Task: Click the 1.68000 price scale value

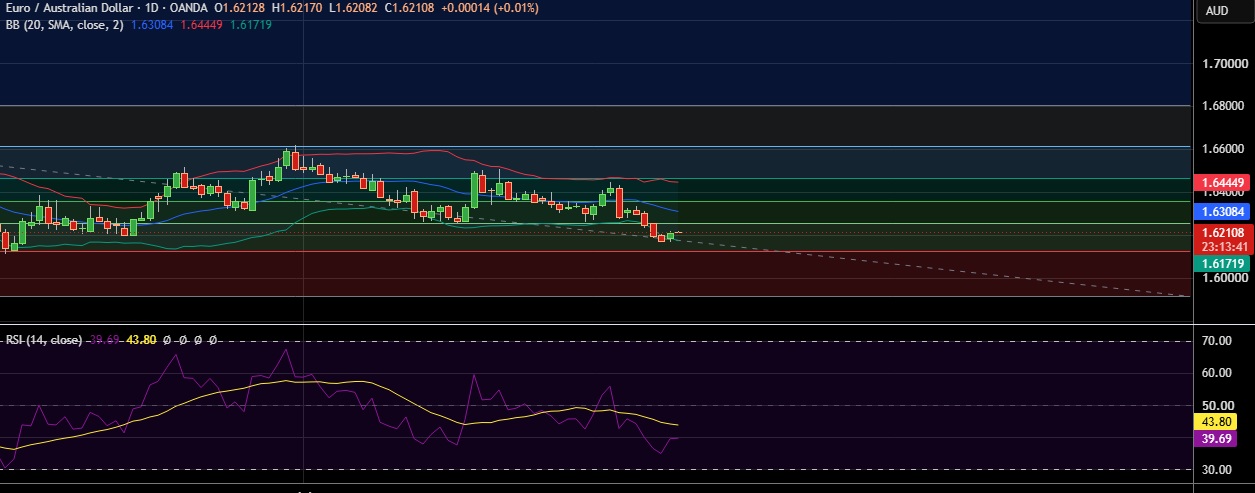Action: (x=1223, y=106)
